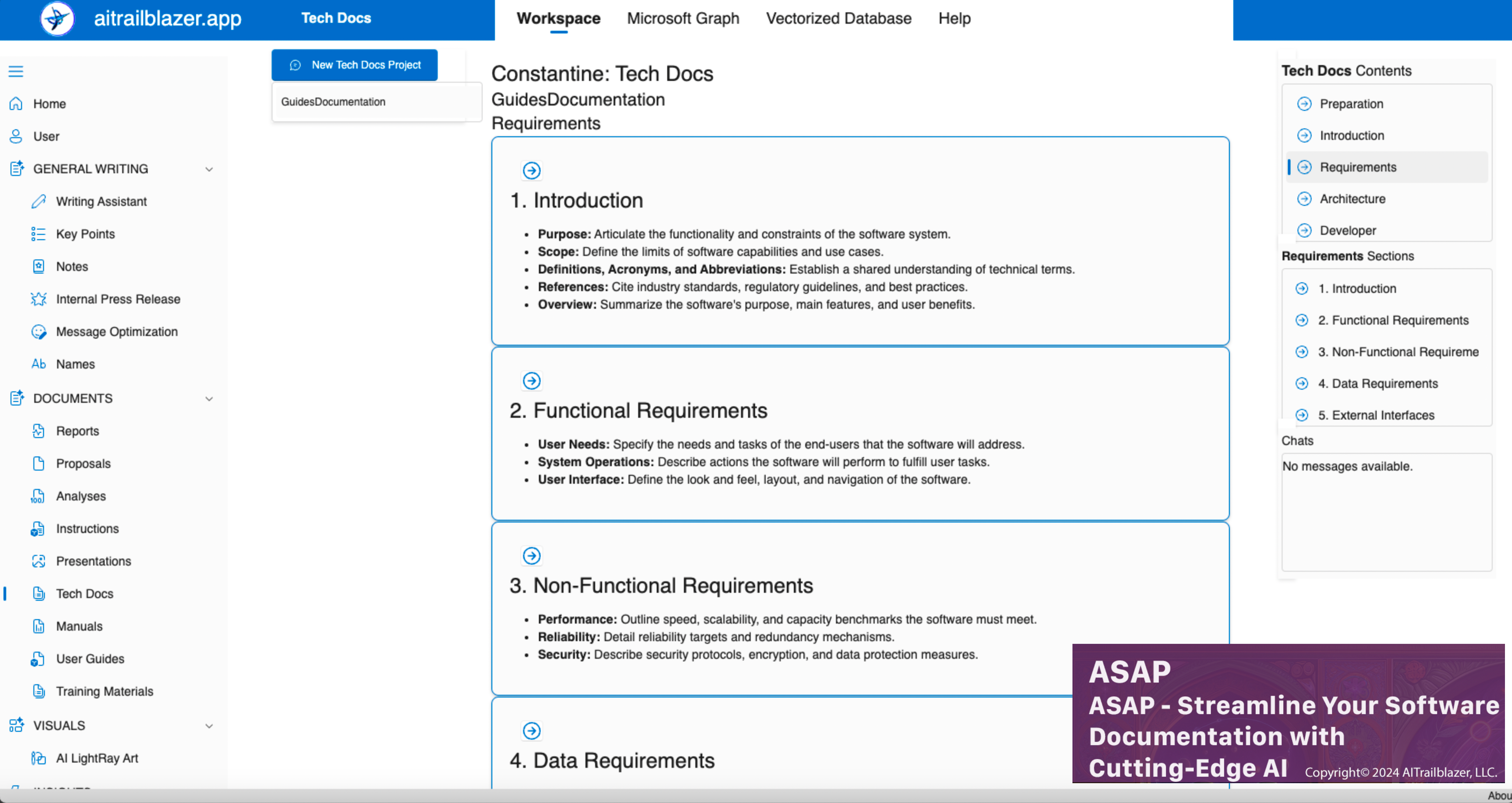
Task: Click New Tech Docs Project button
Action: (x=355, y=65)
